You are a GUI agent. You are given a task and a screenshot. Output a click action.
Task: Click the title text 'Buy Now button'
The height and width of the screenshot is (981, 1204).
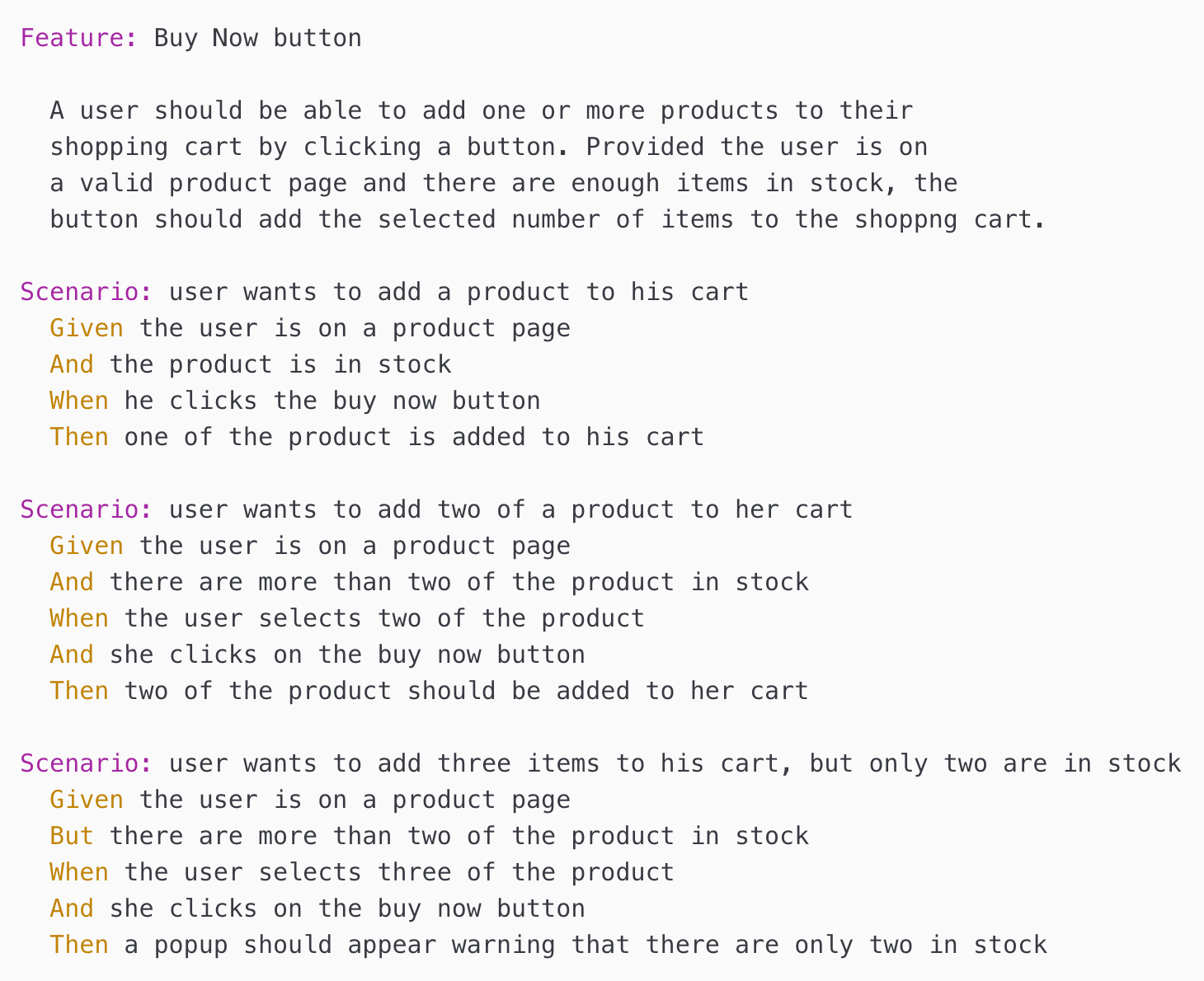[257, 38]
